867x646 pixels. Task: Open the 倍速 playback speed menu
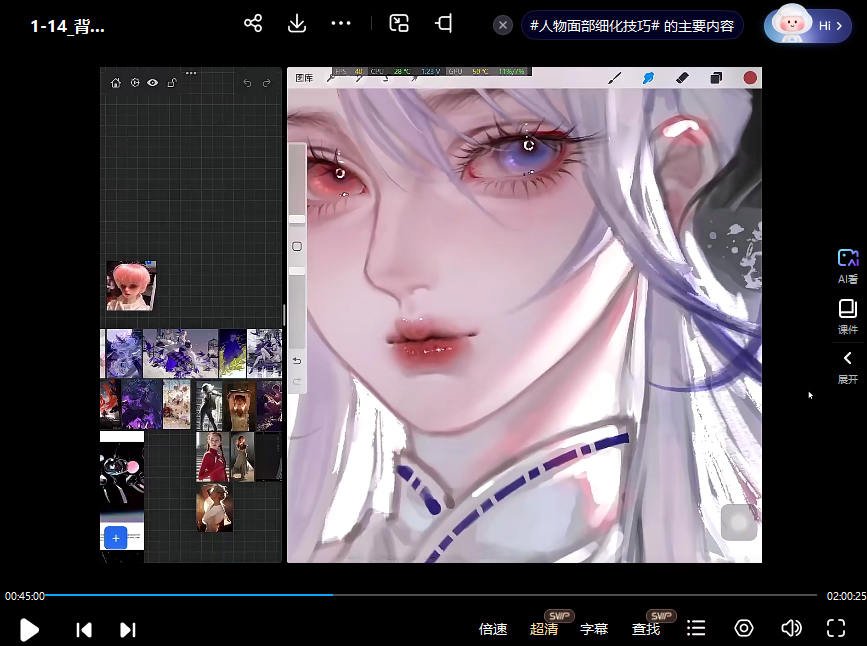[492, 629]
